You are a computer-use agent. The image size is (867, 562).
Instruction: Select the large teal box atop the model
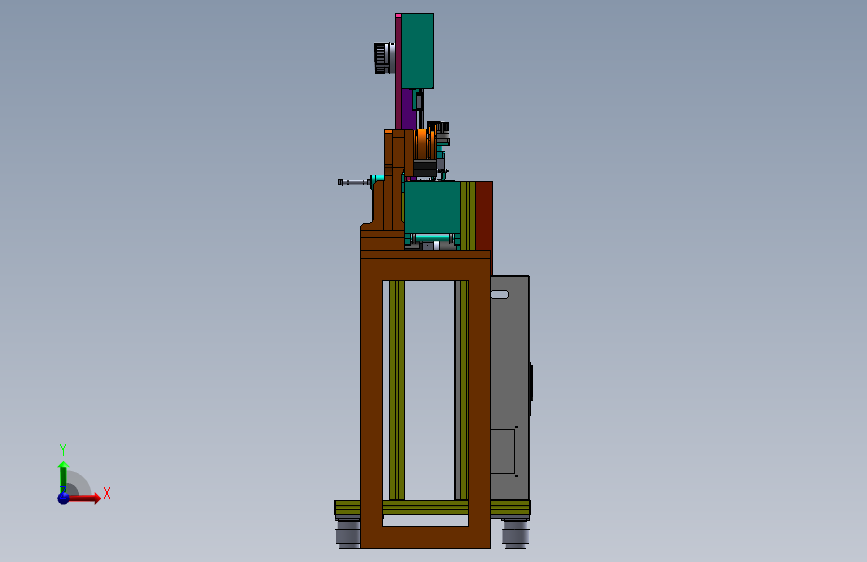tap(417, 51)
